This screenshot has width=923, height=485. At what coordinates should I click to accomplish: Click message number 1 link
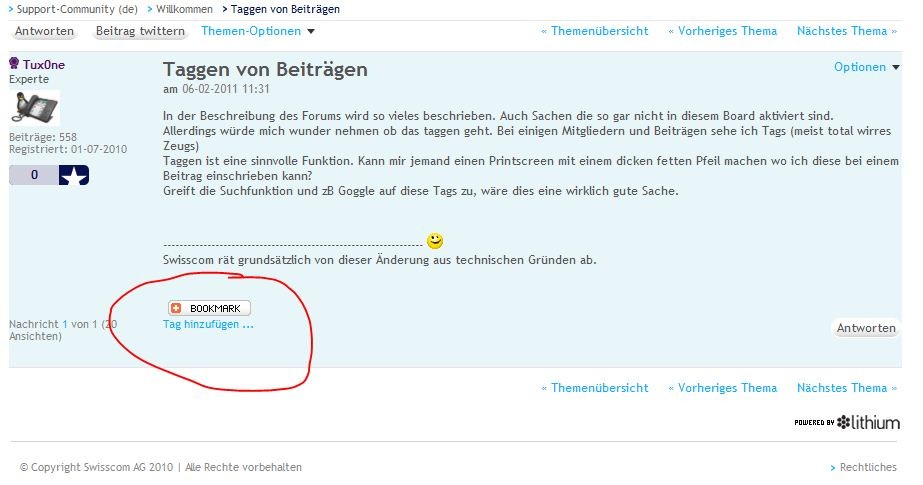65,324
